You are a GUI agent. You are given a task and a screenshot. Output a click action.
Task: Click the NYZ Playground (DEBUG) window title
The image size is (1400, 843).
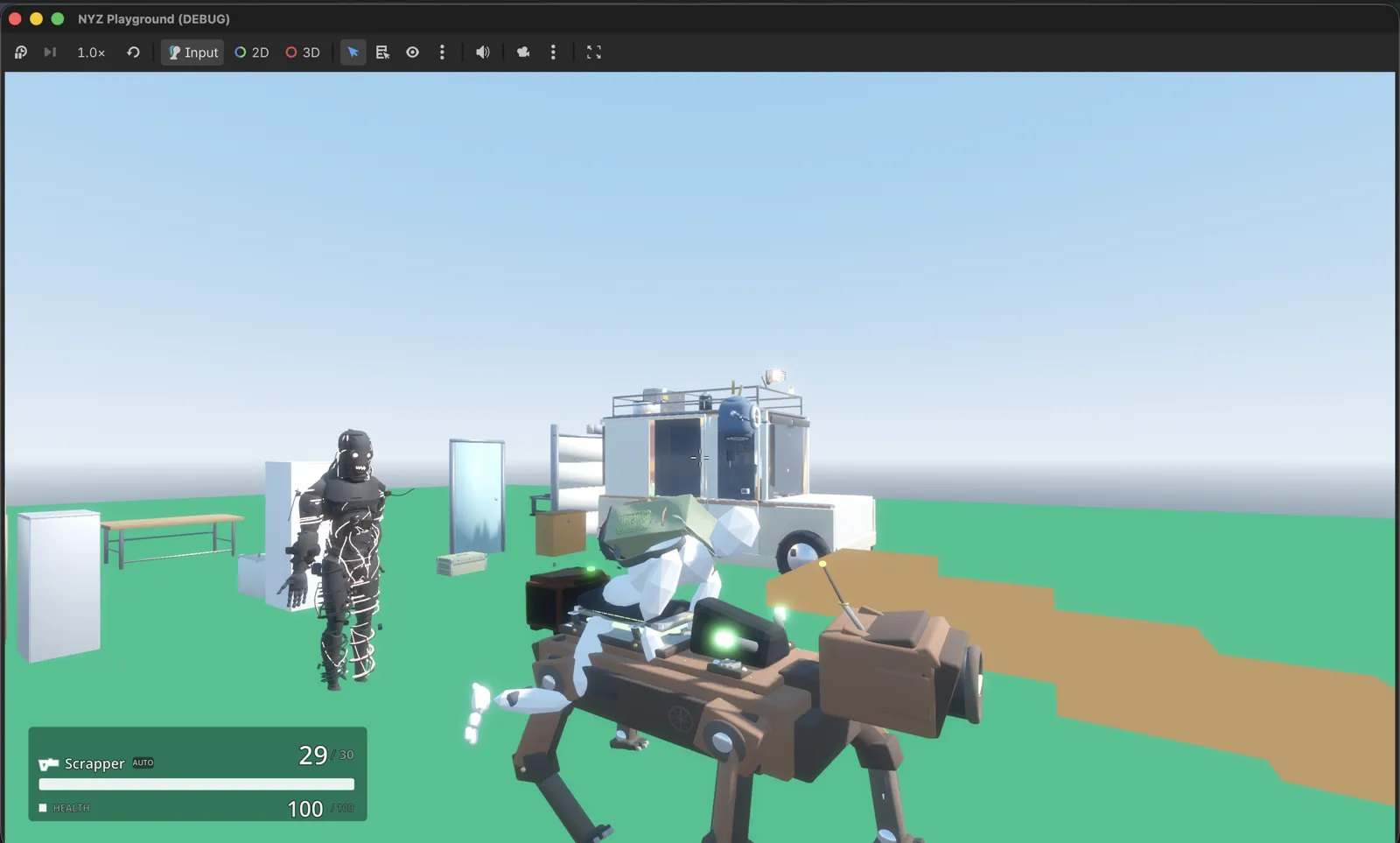pyautogui.click(x=154, y=18)
